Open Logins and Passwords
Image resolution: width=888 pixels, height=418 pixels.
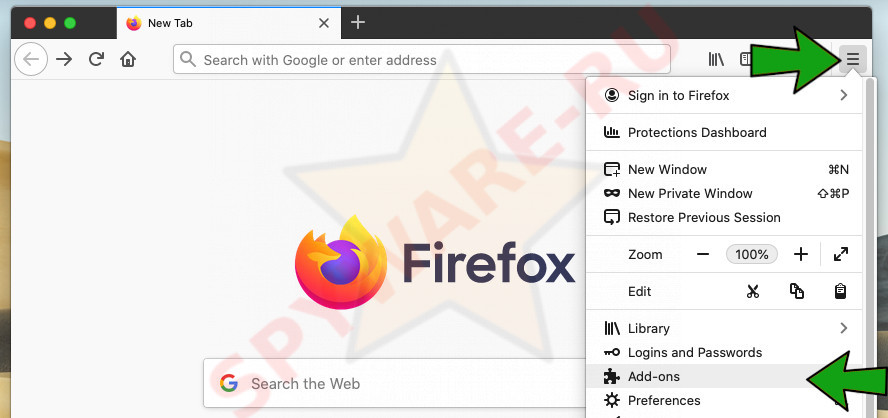[724, 352]
